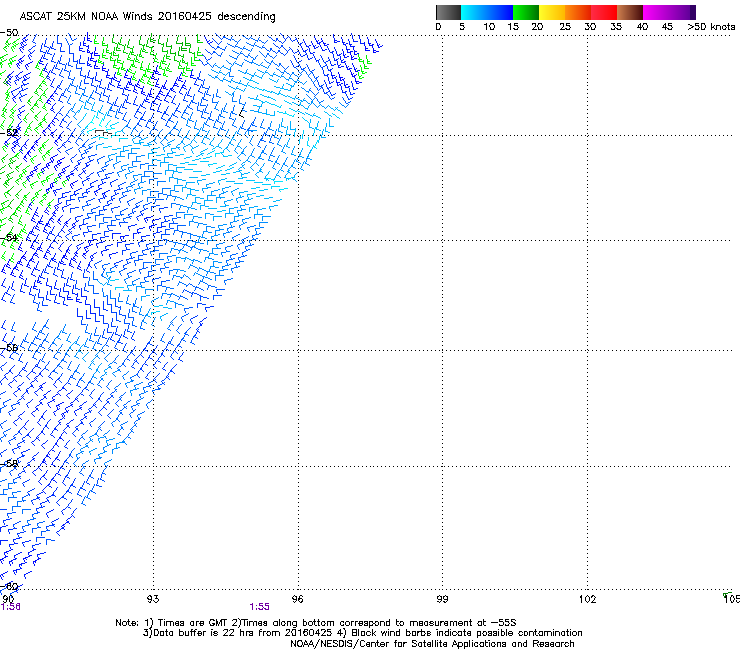Click the green 15-20 knots color swatch

526,12
